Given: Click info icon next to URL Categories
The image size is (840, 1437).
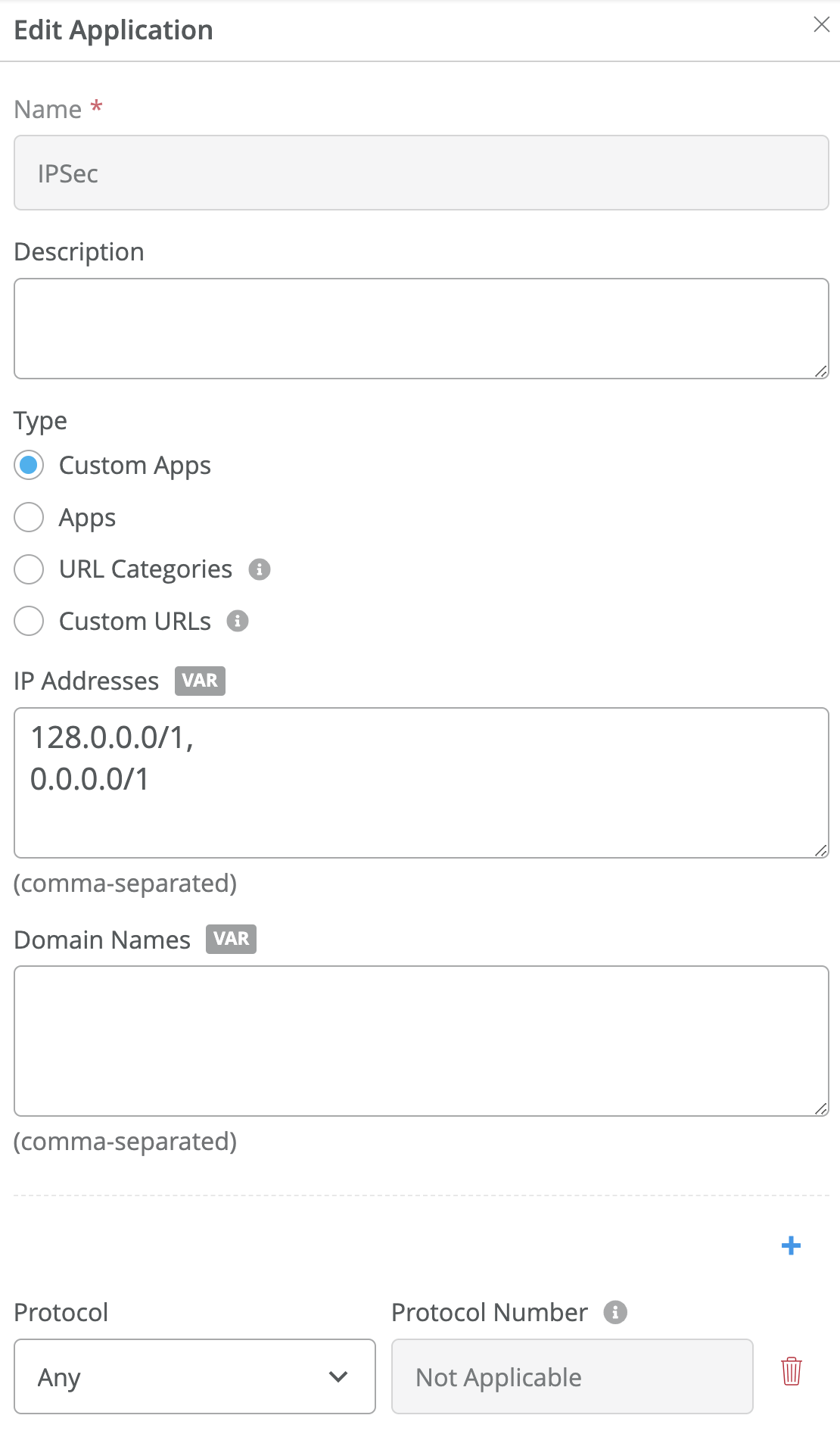Looking at the screenshot, I should coord(260,569).
